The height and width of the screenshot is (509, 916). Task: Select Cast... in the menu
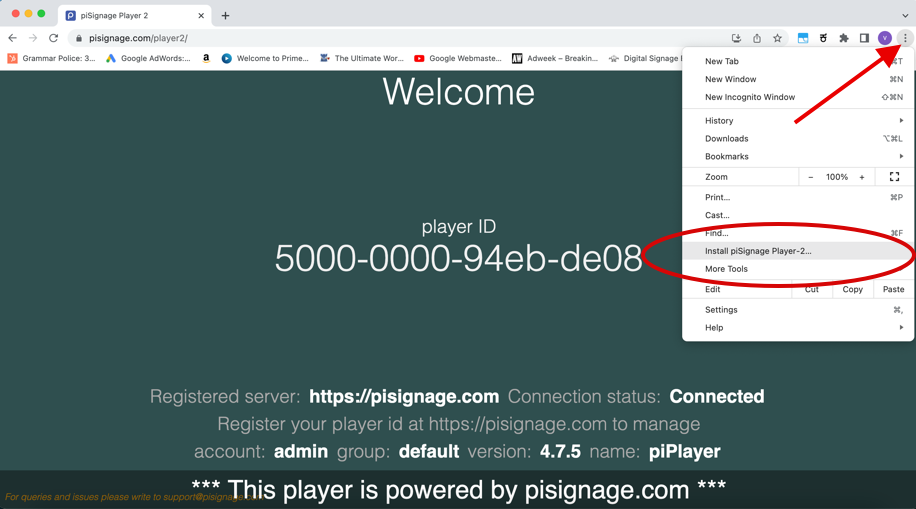(798, 215)
